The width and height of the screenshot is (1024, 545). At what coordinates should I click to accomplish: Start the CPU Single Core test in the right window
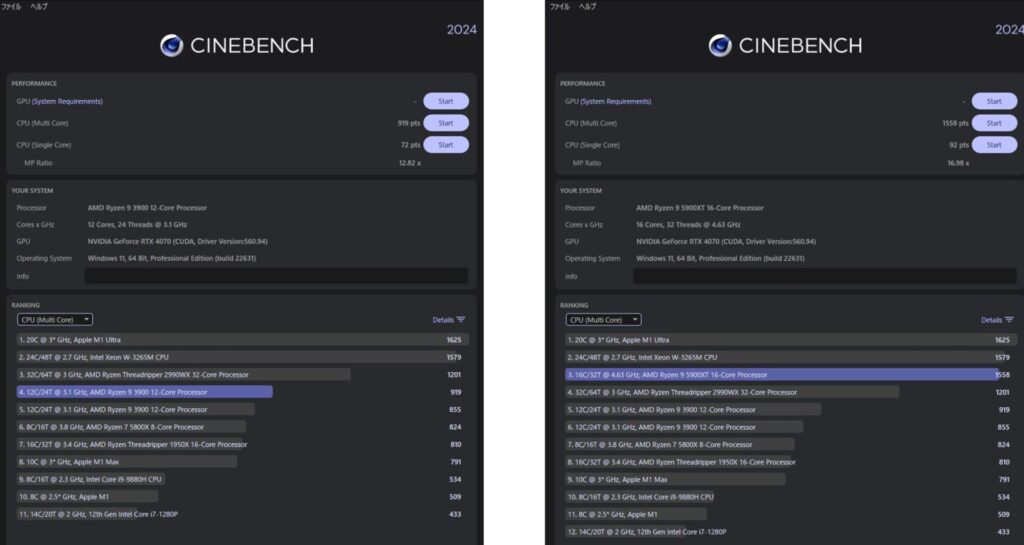(x=993, y=145)
